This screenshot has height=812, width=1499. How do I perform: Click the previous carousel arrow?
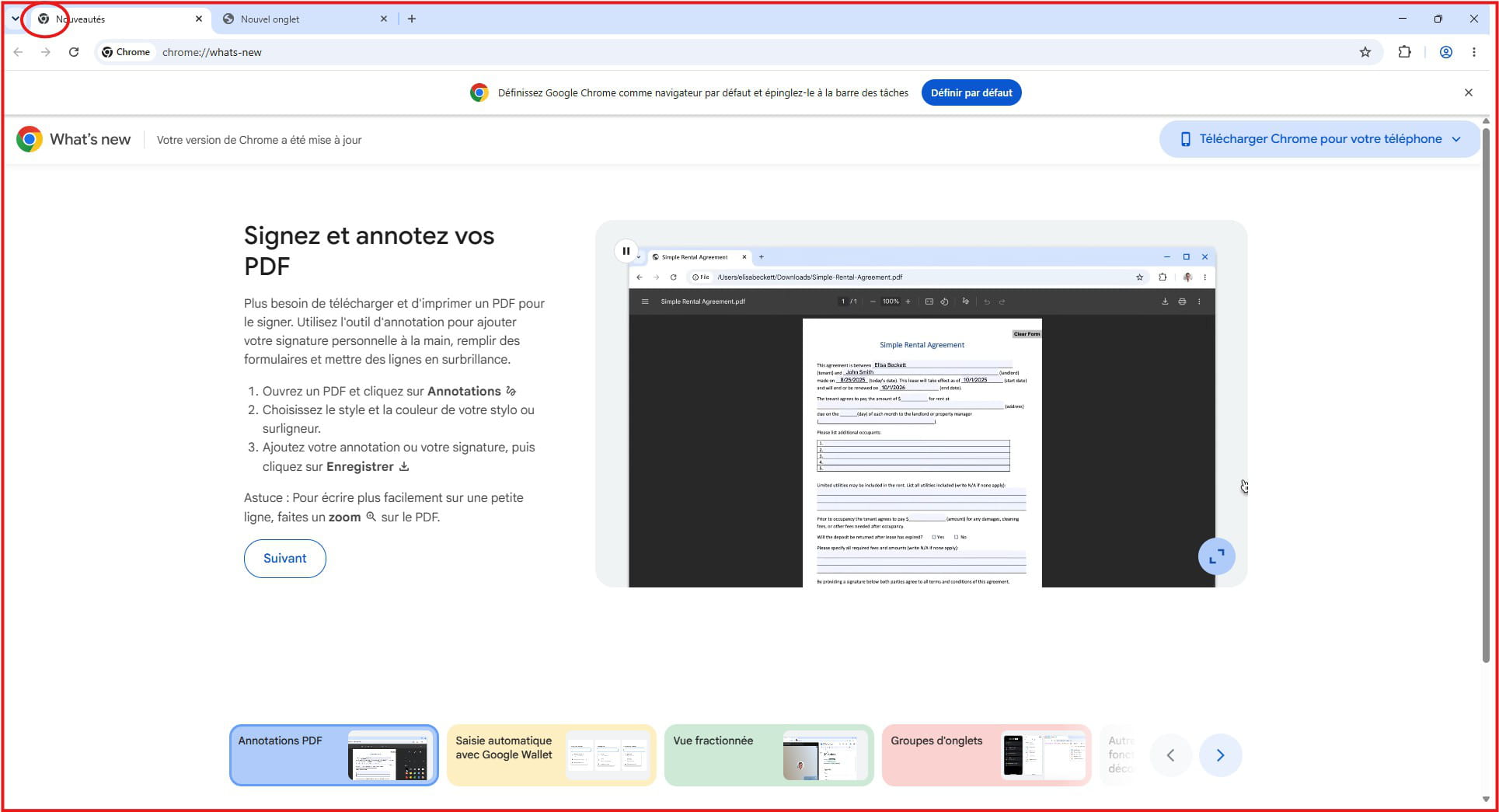[x=1171, y=755]
